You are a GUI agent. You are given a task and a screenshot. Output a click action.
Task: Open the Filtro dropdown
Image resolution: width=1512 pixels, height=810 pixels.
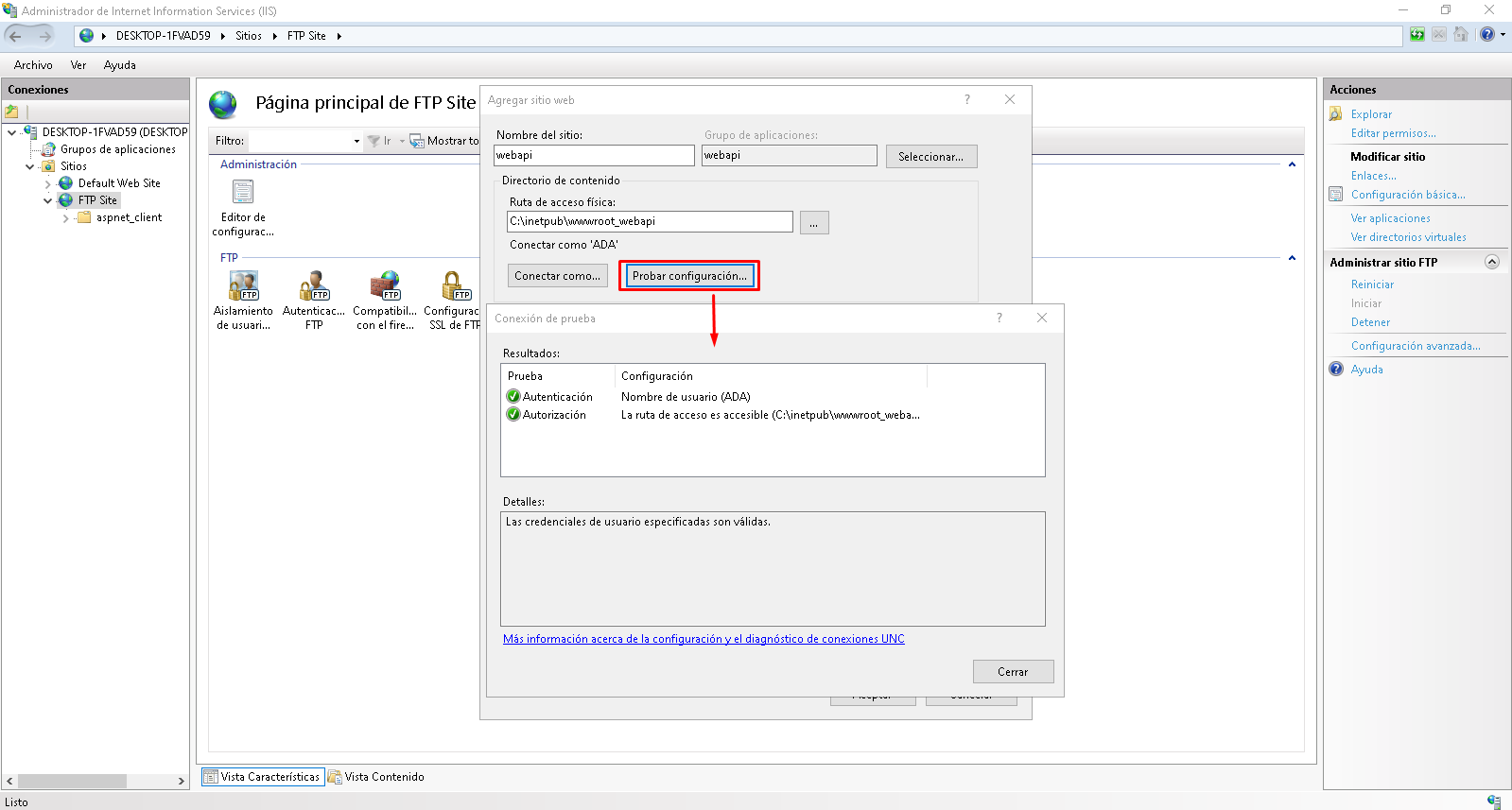356,141
